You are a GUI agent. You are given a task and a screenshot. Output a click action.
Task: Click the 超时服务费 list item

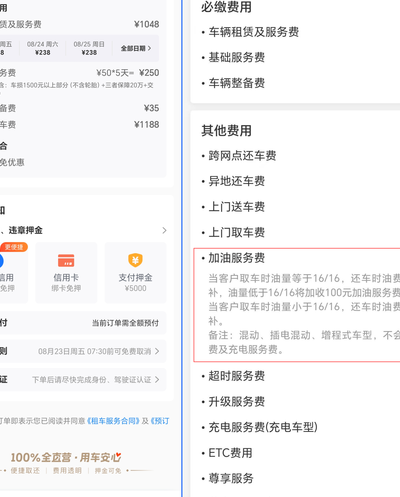237,376
